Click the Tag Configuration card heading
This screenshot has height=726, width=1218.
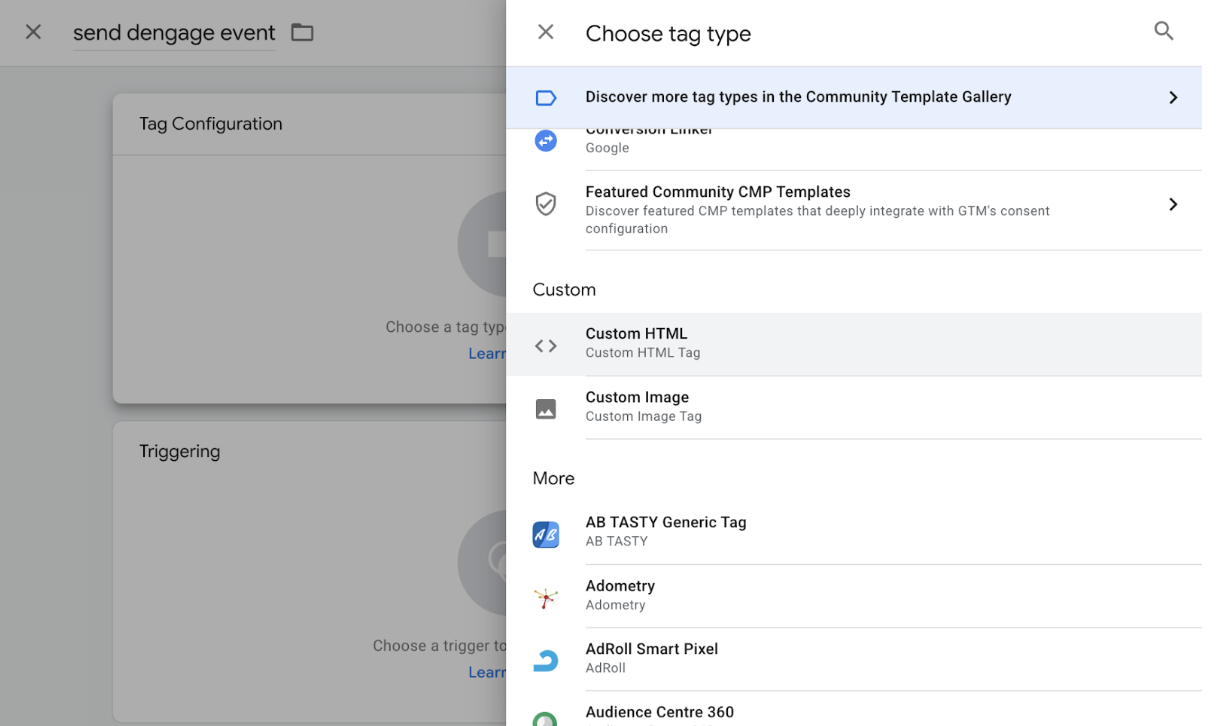click(211, 124)
